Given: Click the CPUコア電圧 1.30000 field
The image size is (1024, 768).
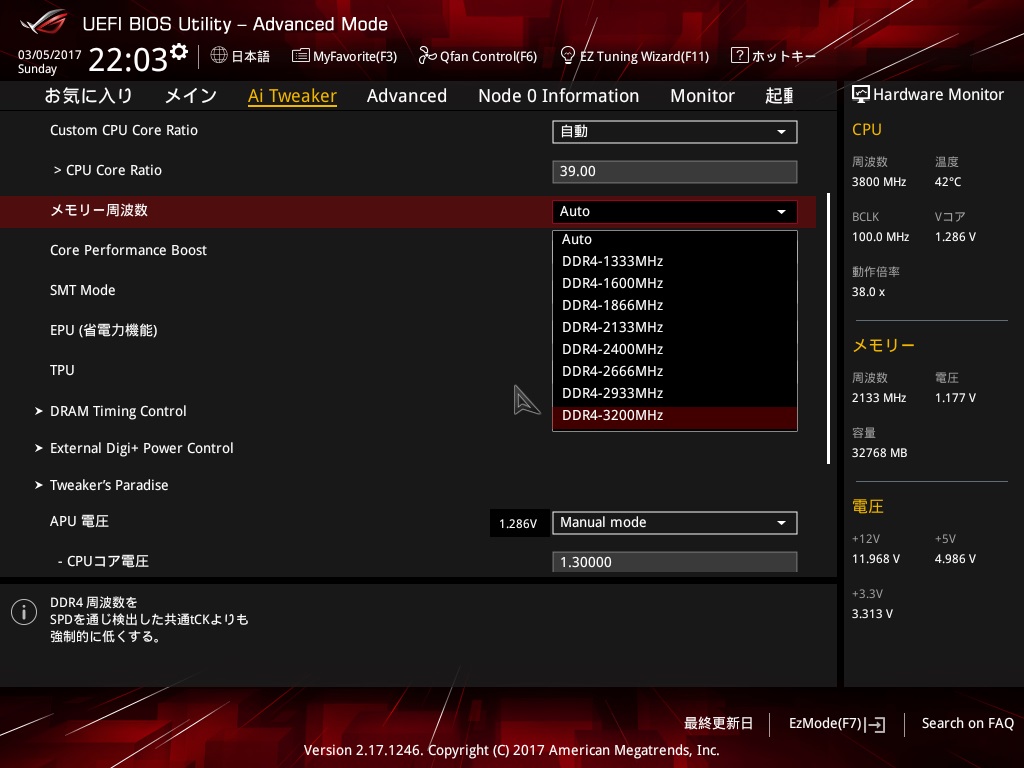Looking at the screenshot, I should pyautogui.click(x=675, y=562).
